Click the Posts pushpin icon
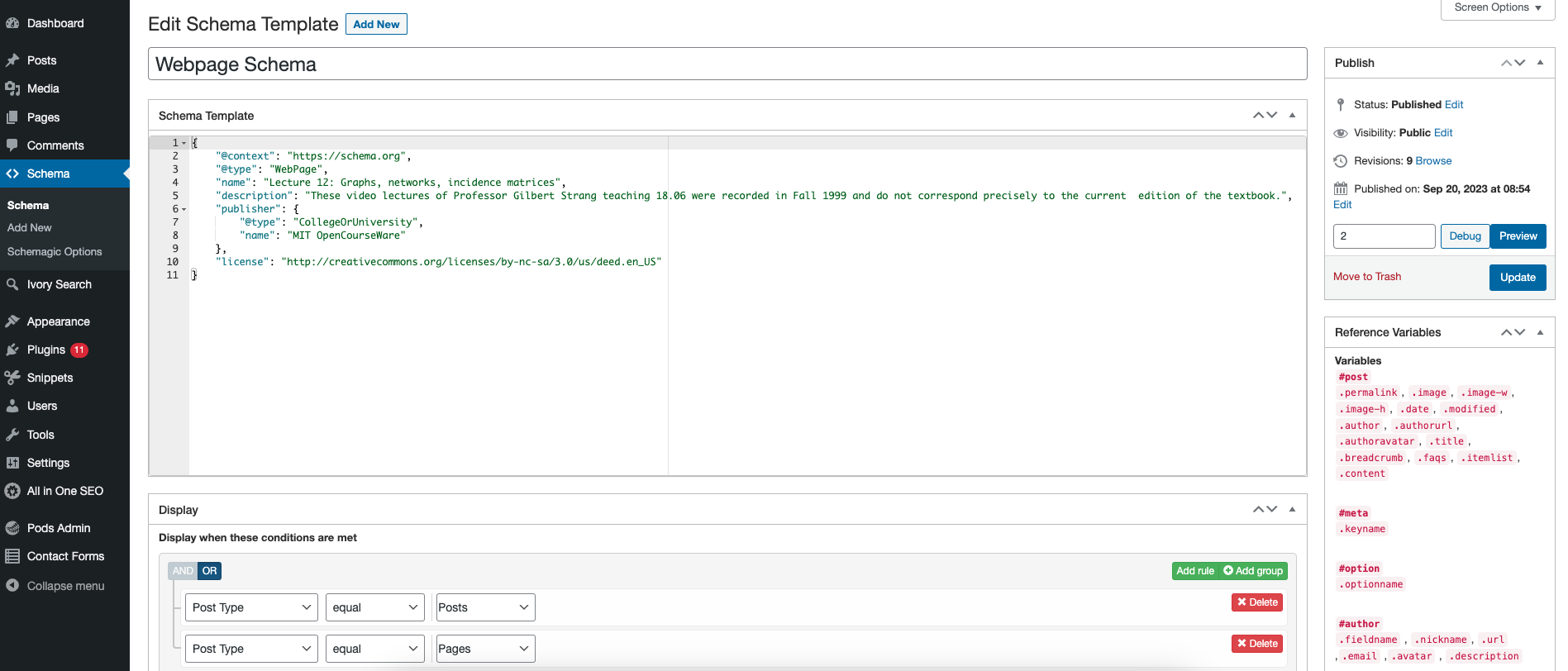The width and height of the screenshot is (1568, 671). click(12, 60)
